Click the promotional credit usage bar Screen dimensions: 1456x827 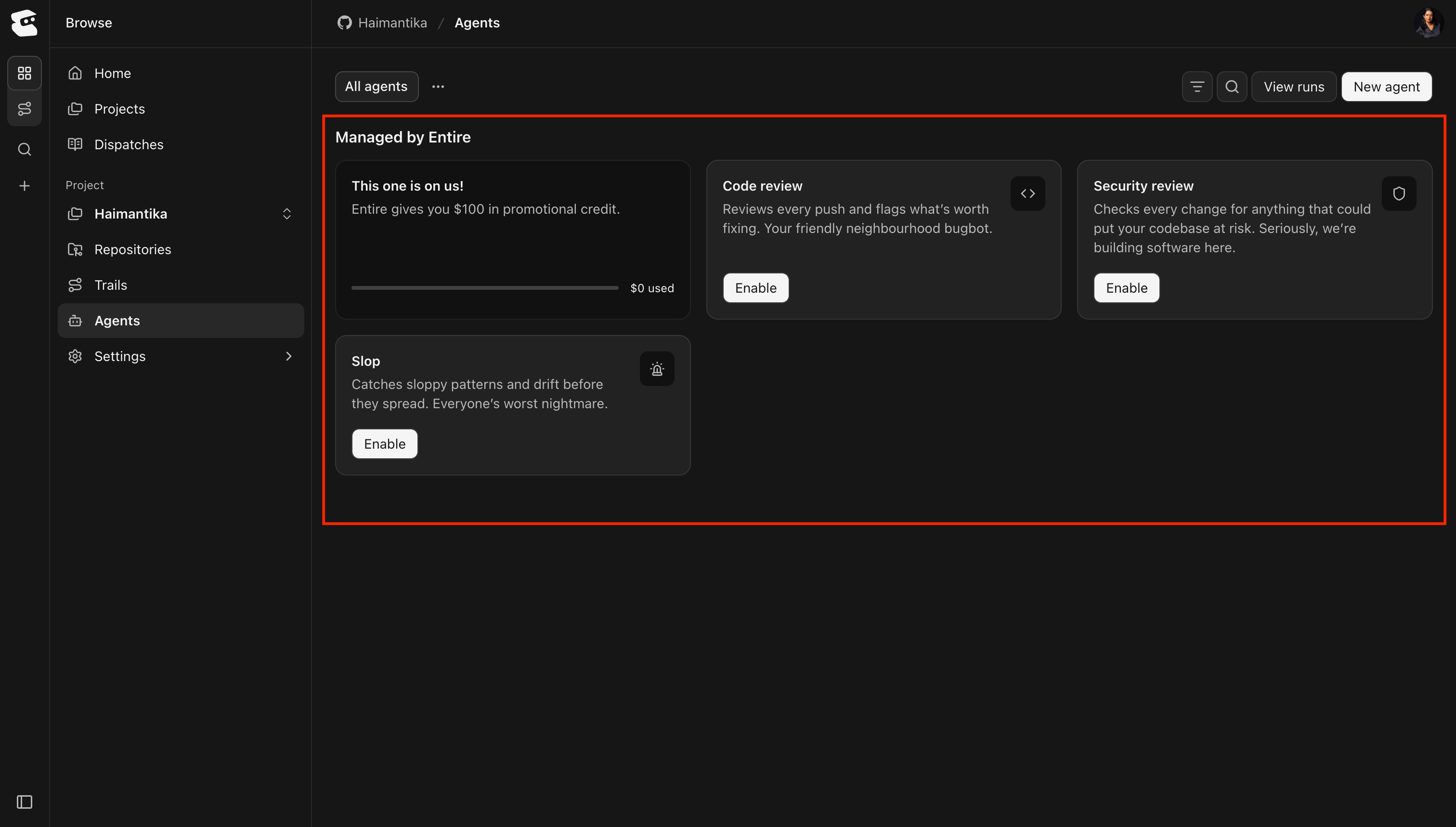click(x=484, y=288)
